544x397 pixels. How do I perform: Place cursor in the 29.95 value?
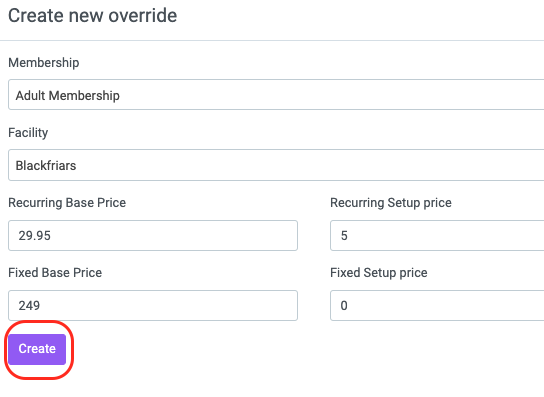pos(35,236)
